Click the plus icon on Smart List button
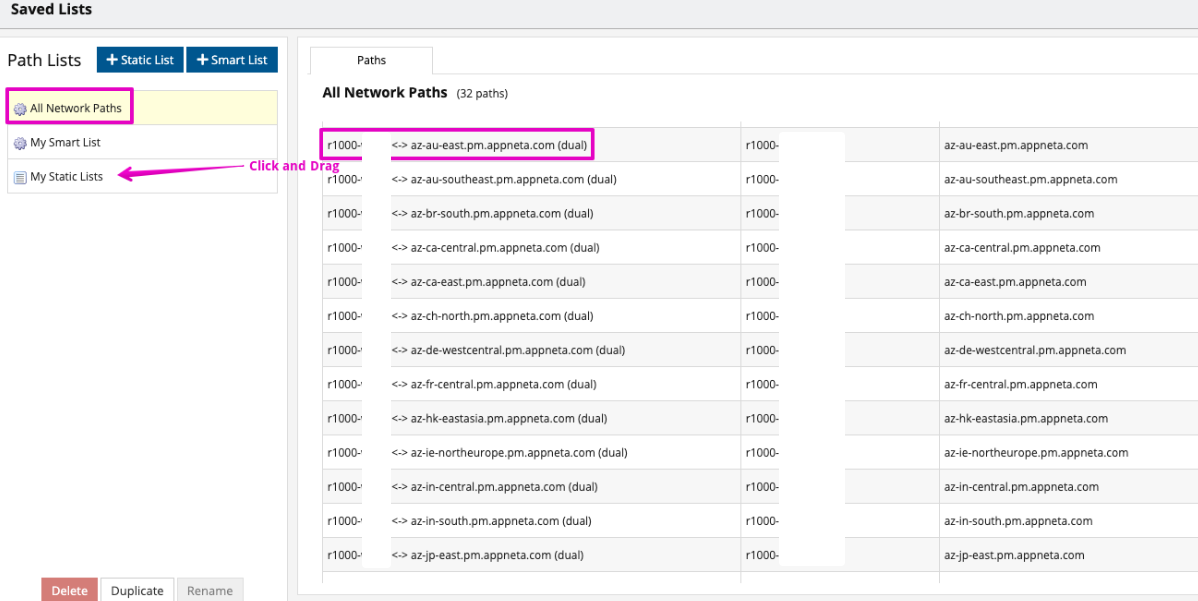Viewport: 1198px width, 601px height. (202, 60)
